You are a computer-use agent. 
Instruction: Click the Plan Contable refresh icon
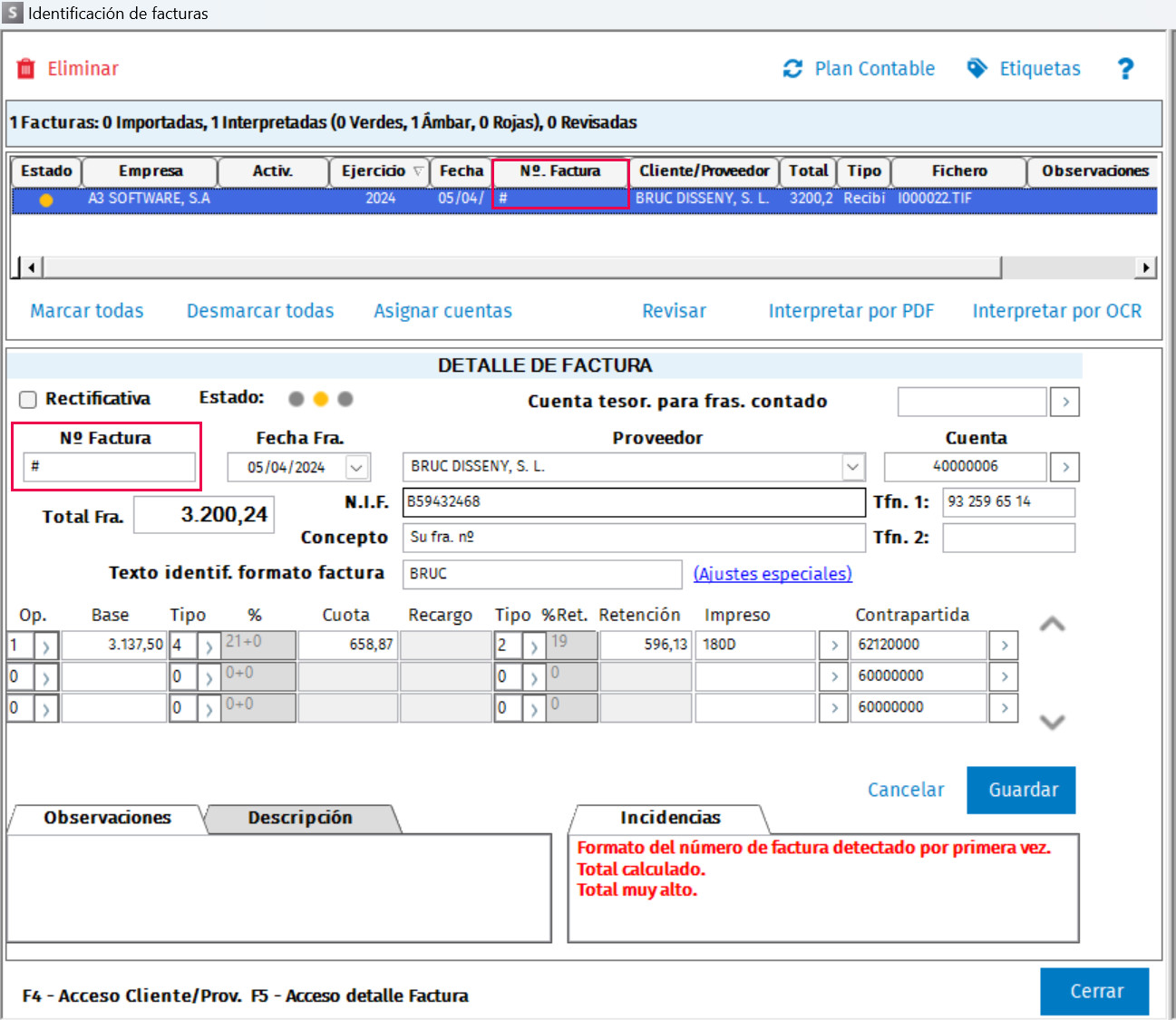tap(792, 69)
